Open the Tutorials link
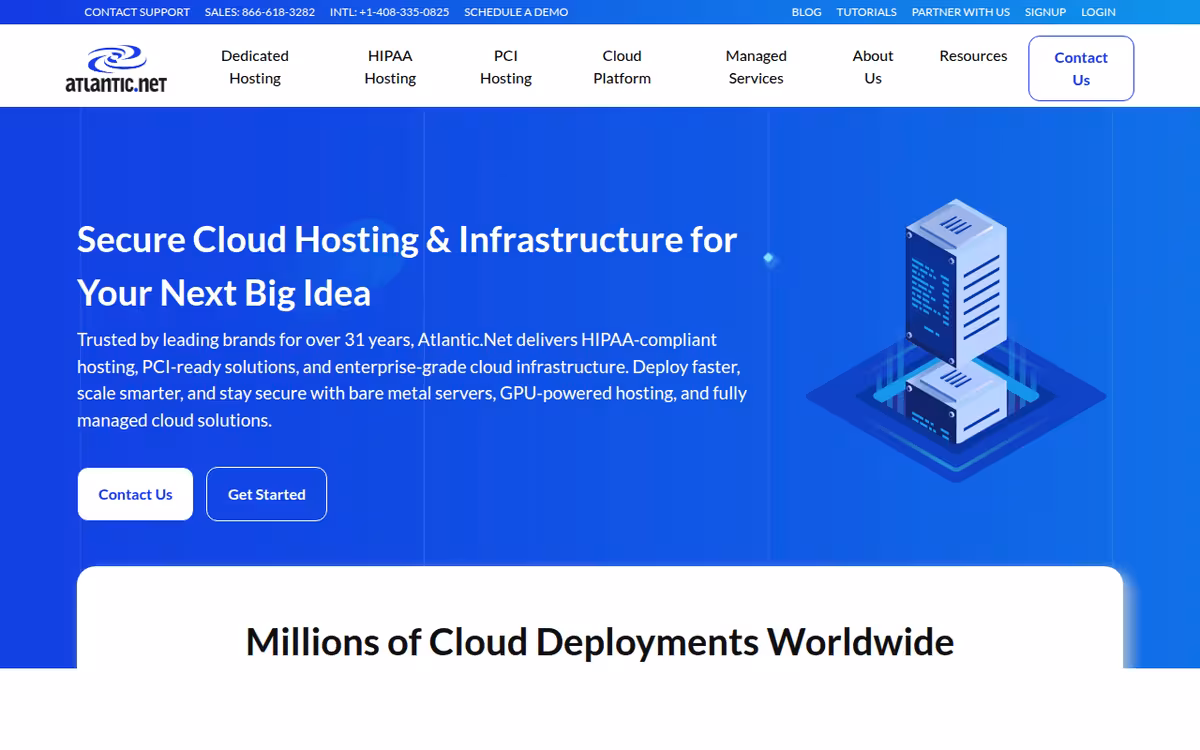Screen dimensions: 1200x750 coord(867,12)
